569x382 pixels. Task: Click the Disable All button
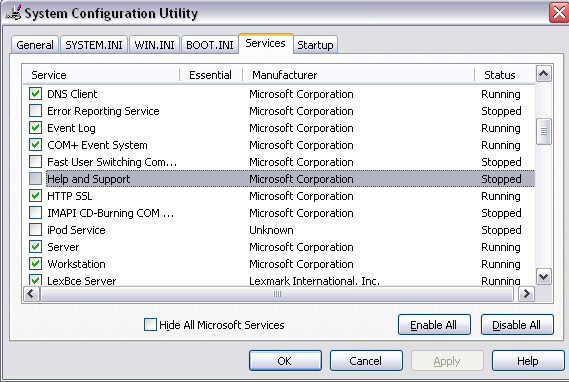[517, 325]
